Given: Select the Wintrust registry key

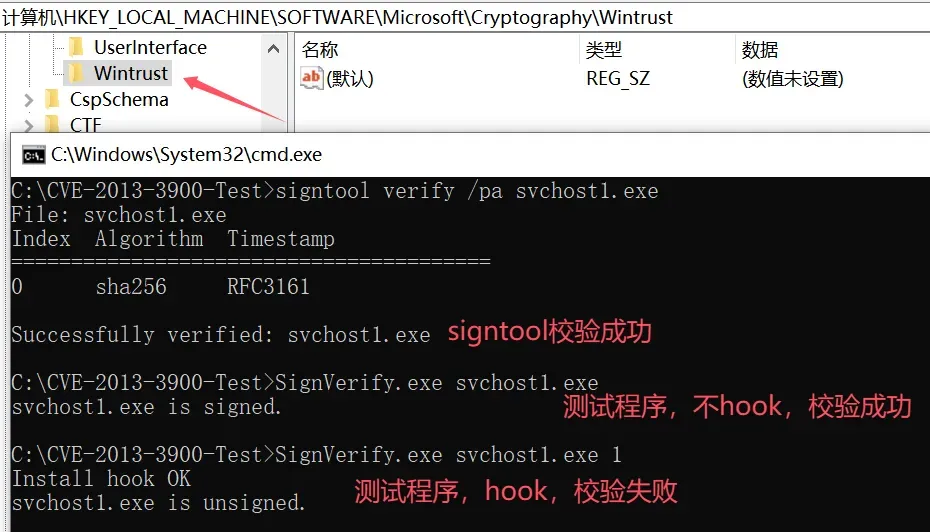Looking at the screenshot, I should (x=130, y=73).
